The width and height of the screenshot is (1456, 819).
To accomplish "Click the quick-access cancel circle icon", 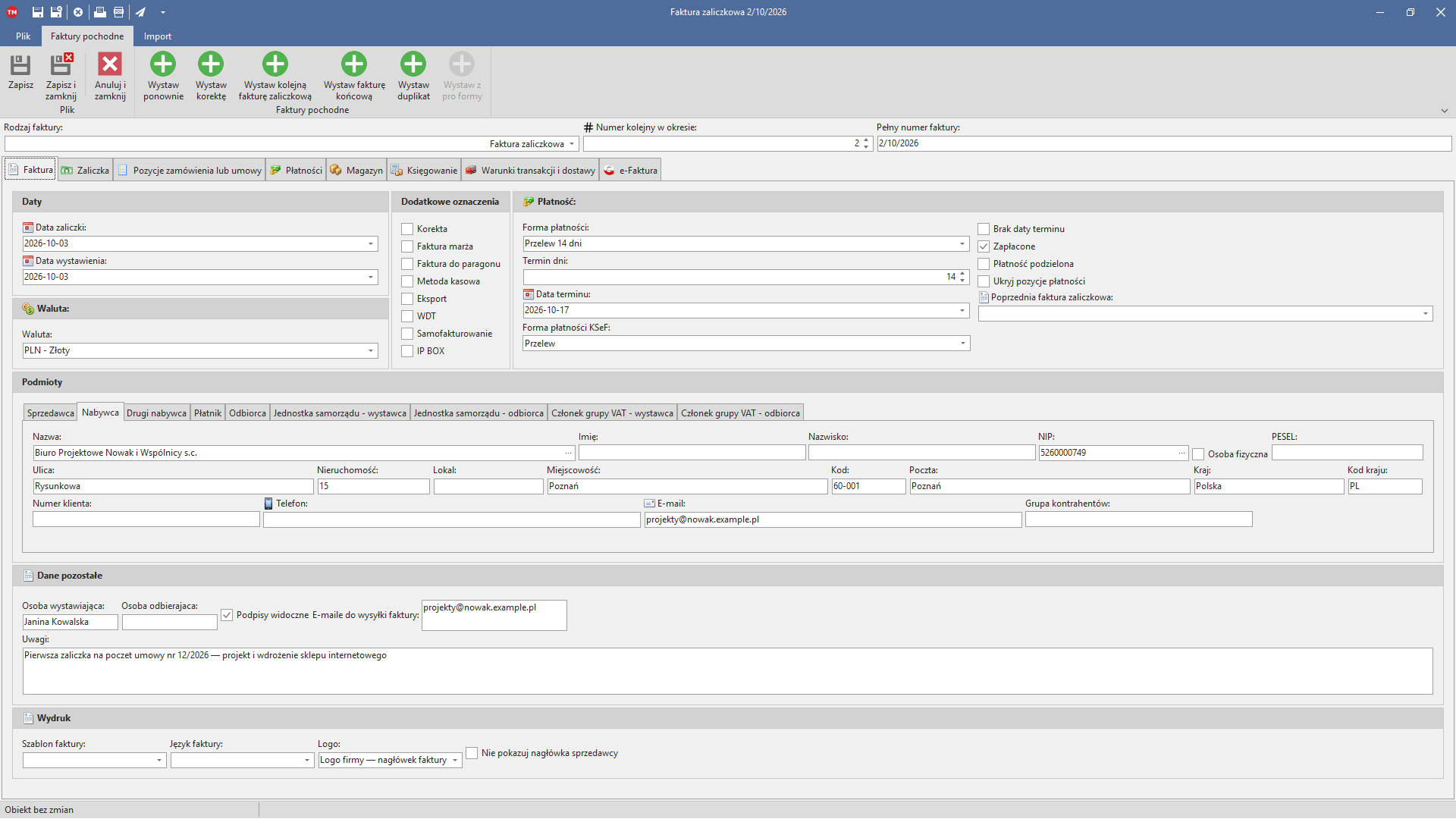I will tap(78, 12).
